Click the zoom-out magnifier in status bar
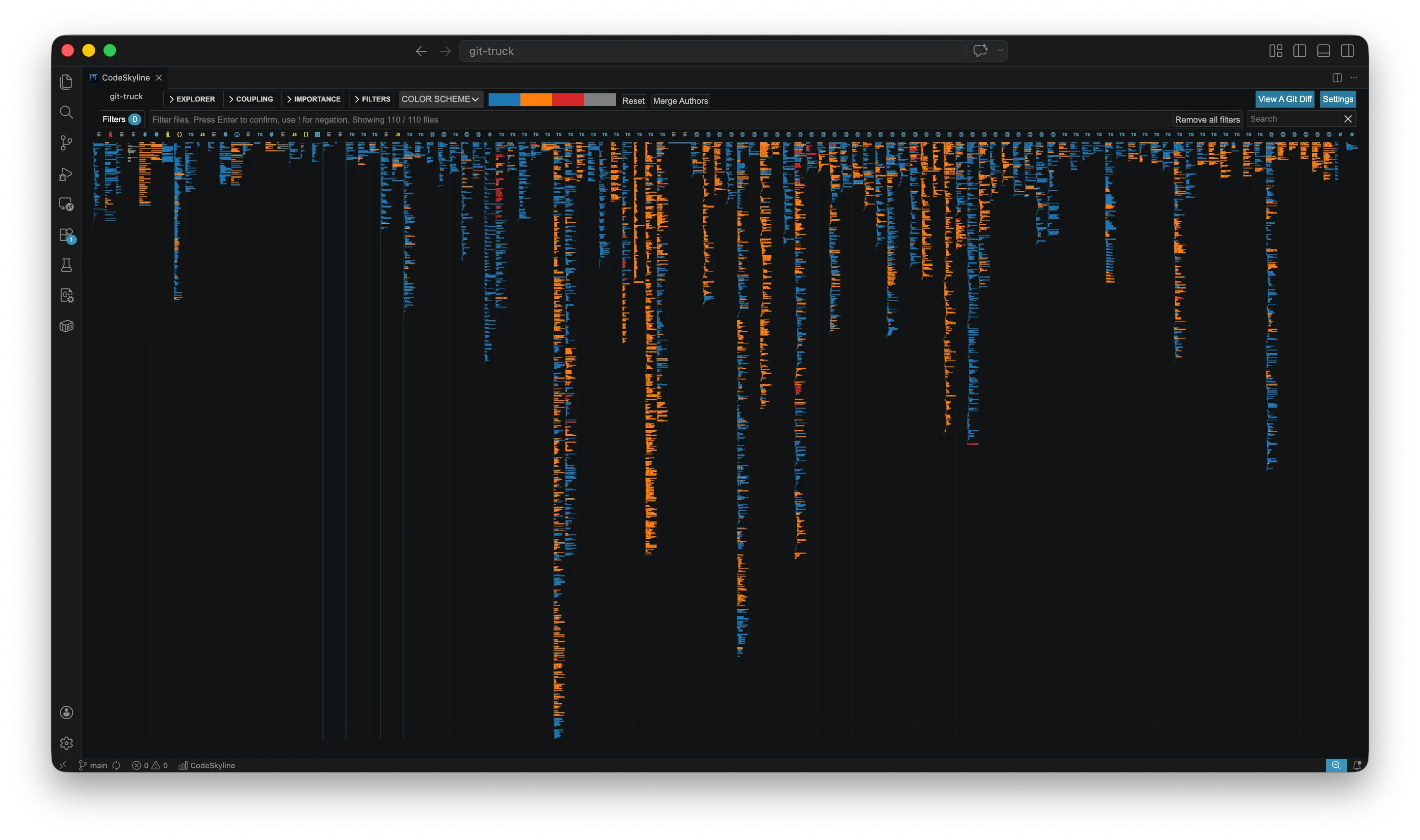The width and height of the screenshot is (1420, 840). (x=1336, y=765)
